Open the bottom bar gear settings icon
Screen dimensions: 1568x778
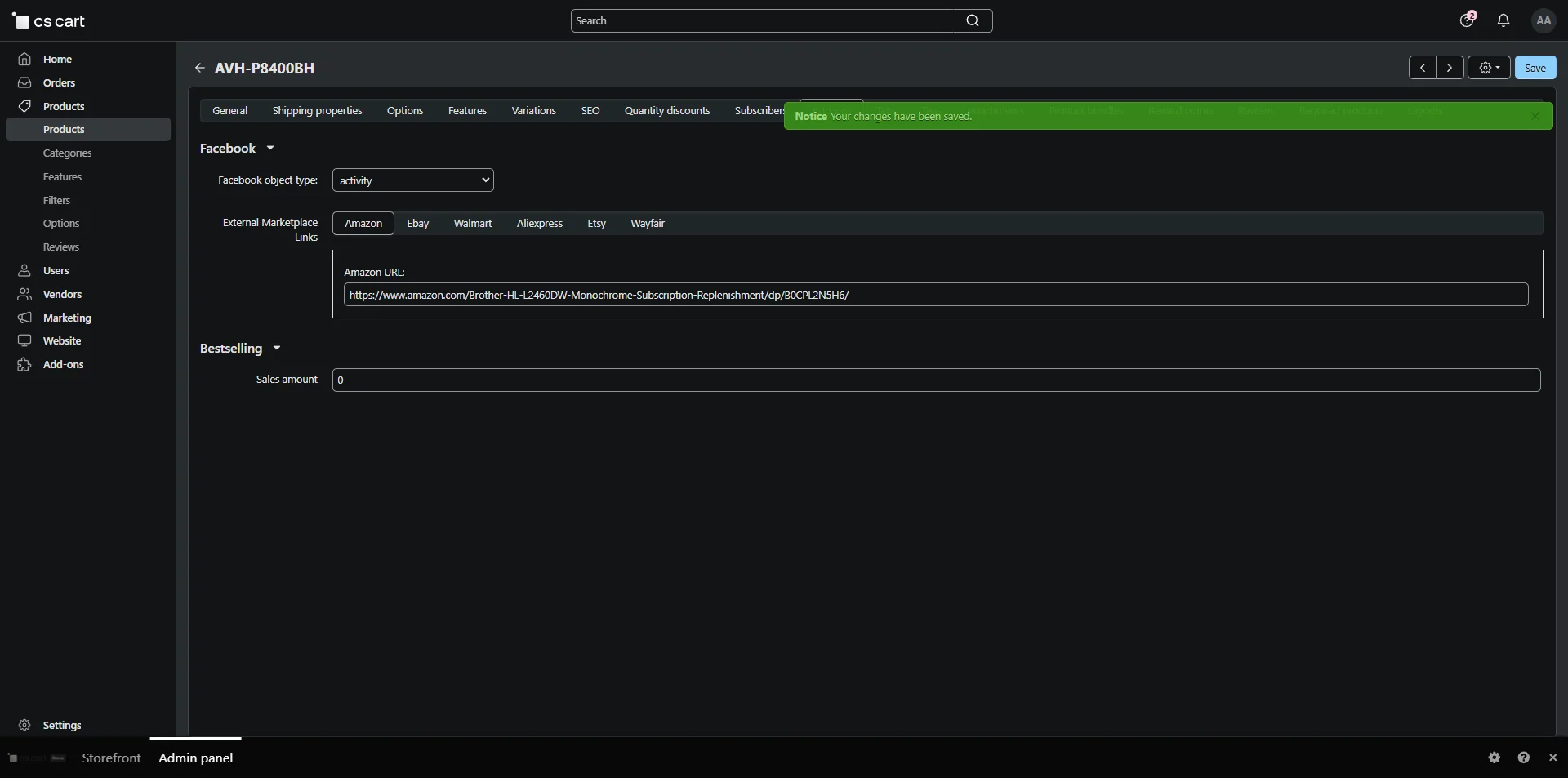click(1494, 758)
